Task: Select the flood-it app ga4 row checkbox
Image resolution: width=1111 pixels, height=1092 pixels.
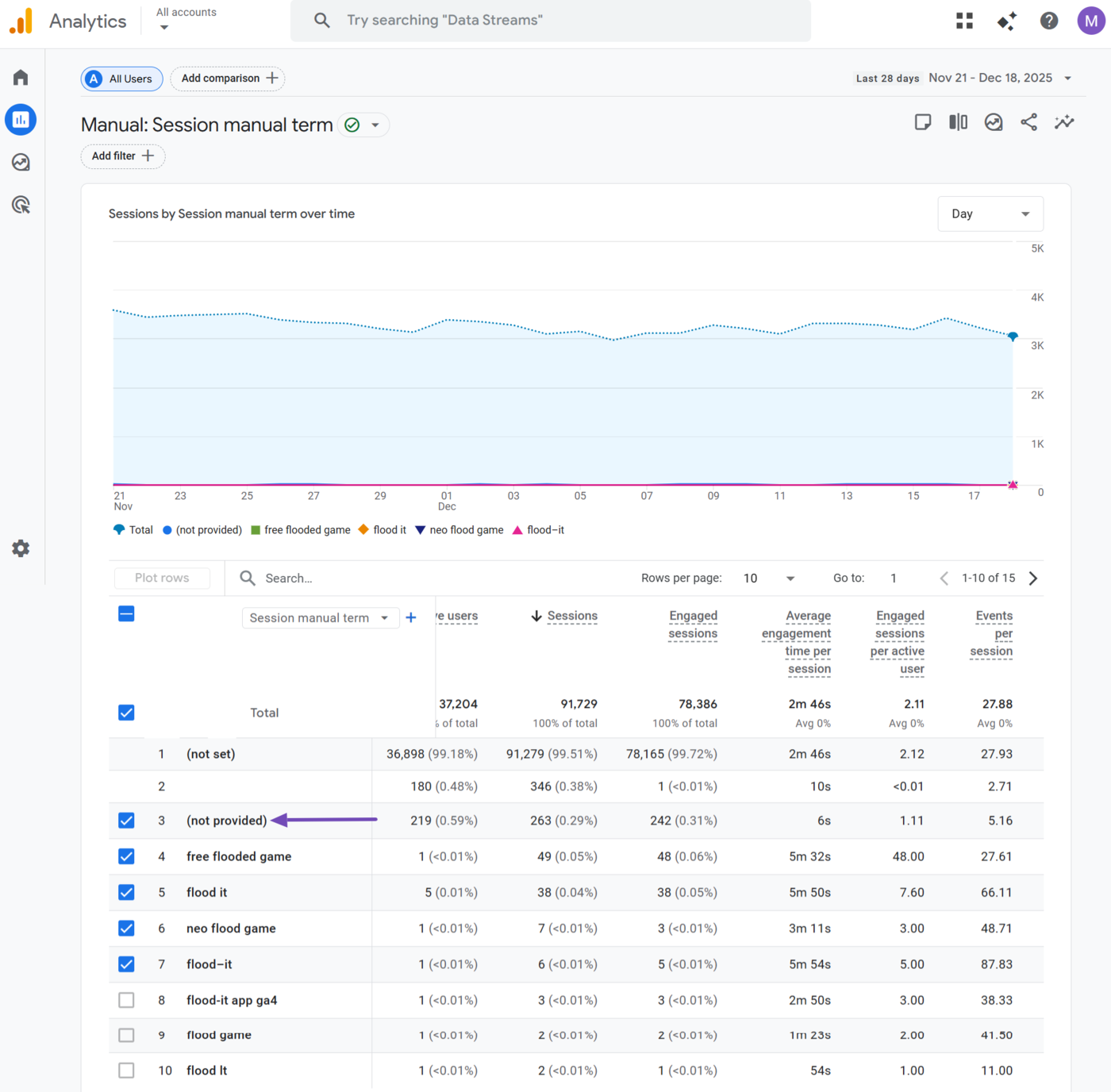Action: 126,1000
